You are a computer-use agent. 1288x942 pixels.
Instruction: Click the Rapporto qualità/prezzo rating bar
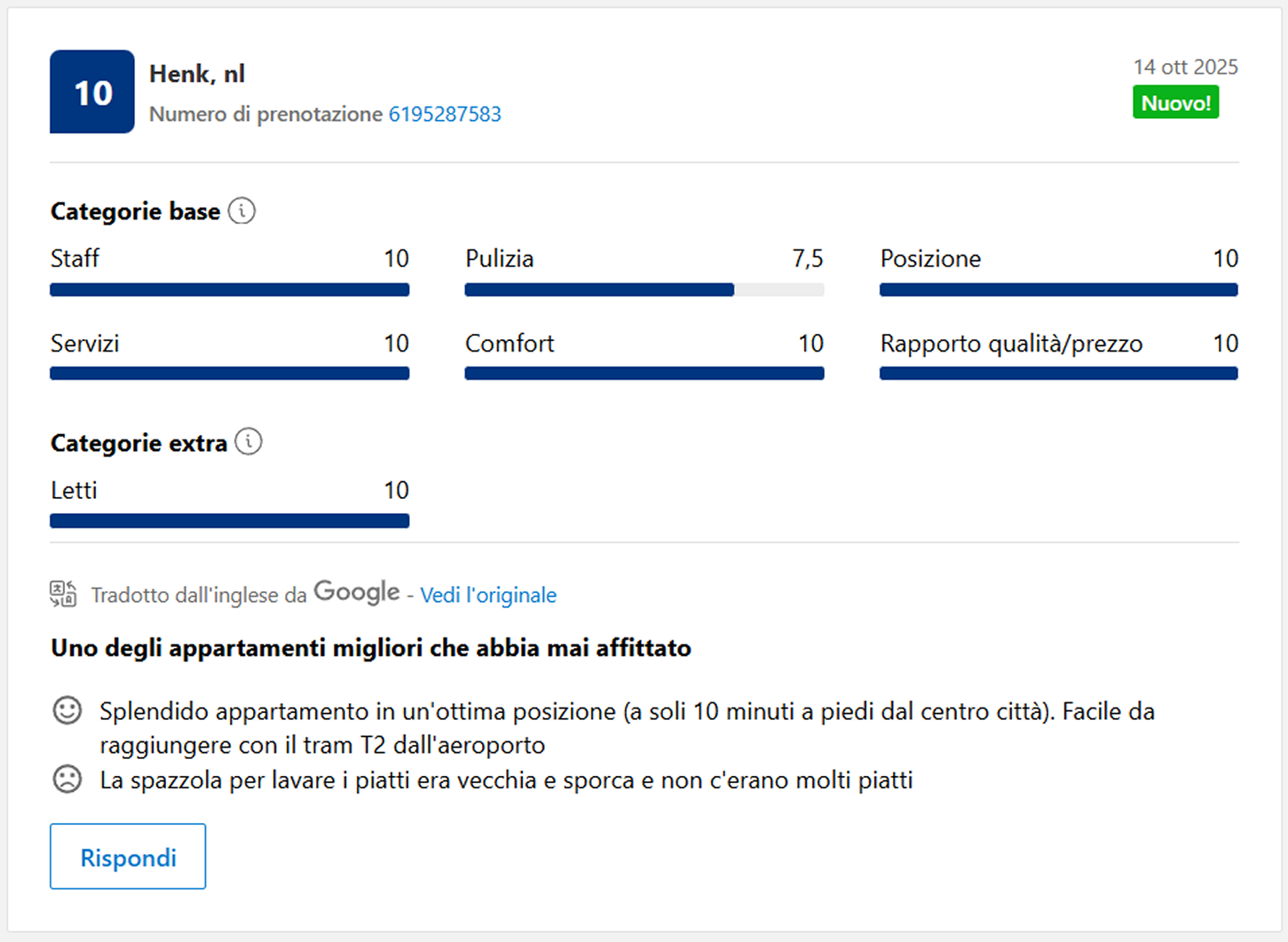(1058, 374)
